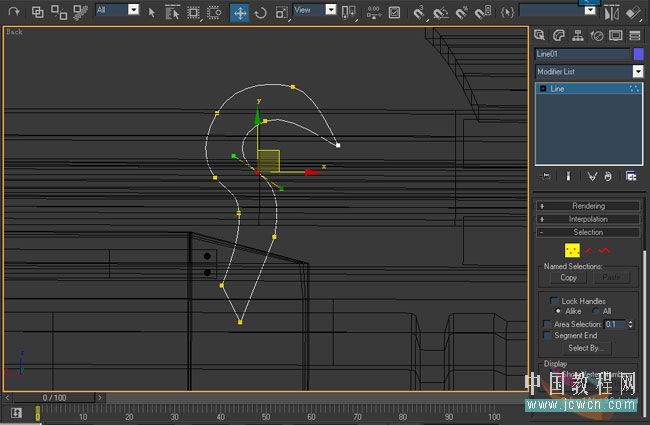Viewport: 650px width, 425px height.
Task: Click the time slider next frame arrow
Action: (99, 398)
